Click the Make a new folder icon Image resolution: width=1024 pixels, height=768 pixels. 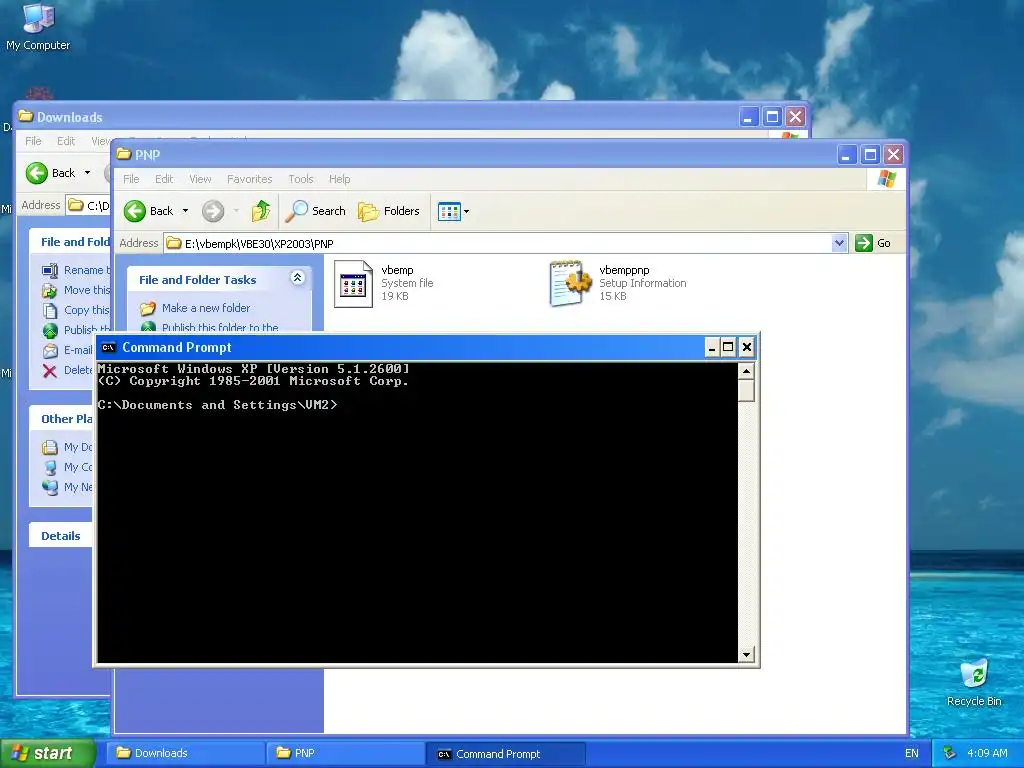[148, 308]
